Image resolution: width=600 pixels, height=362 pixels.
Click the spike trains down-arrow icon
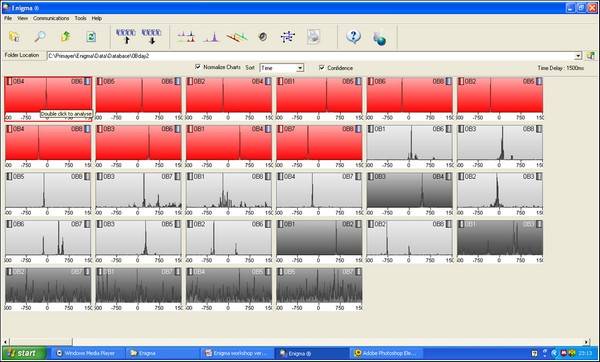coord(152,36)
